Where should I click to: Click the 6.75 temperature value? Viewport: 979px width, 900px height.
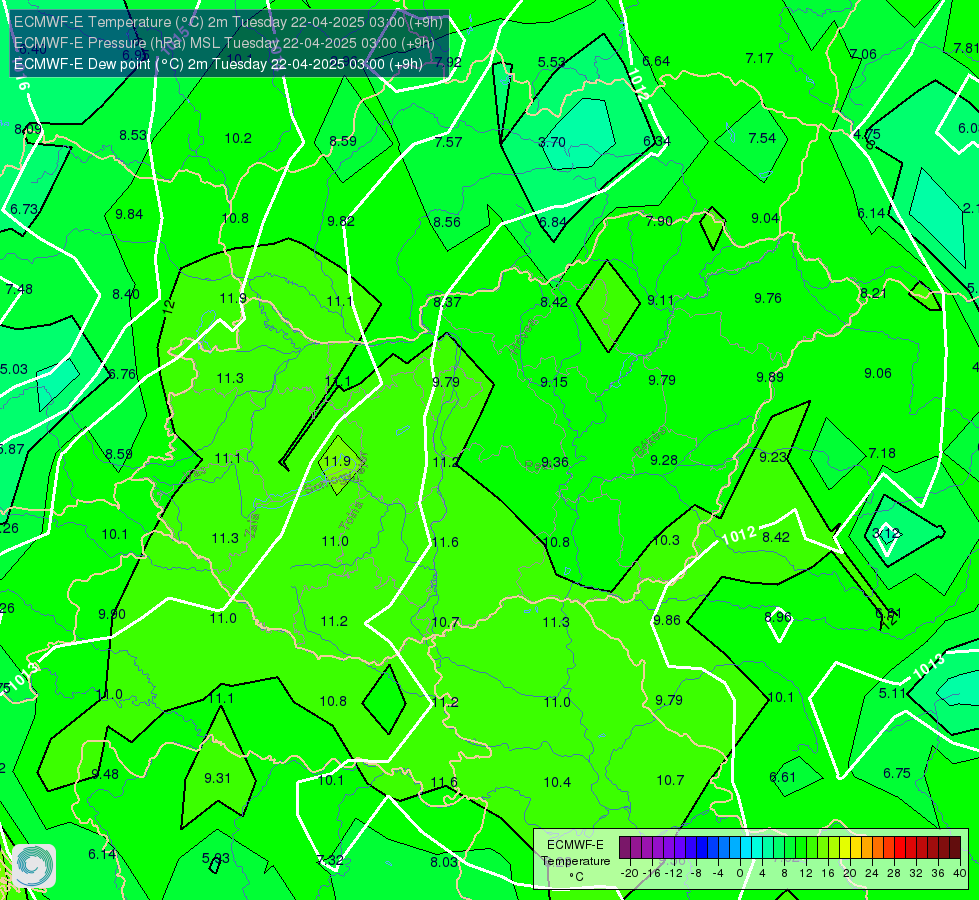pos(897,773)
